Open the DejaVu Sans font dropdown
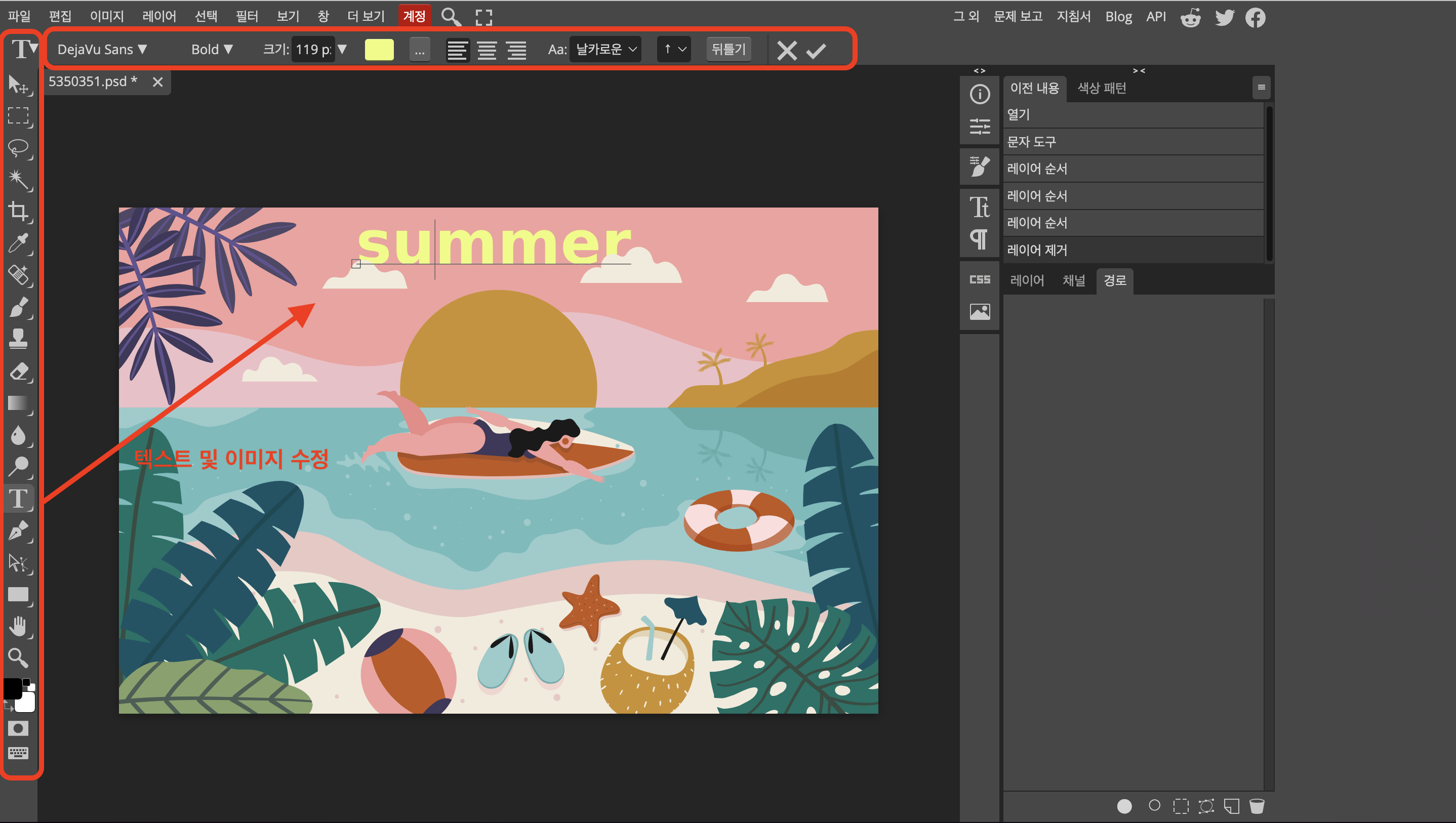The height and width of the screenshot is (823, 1456). click(x=102, y=50)
